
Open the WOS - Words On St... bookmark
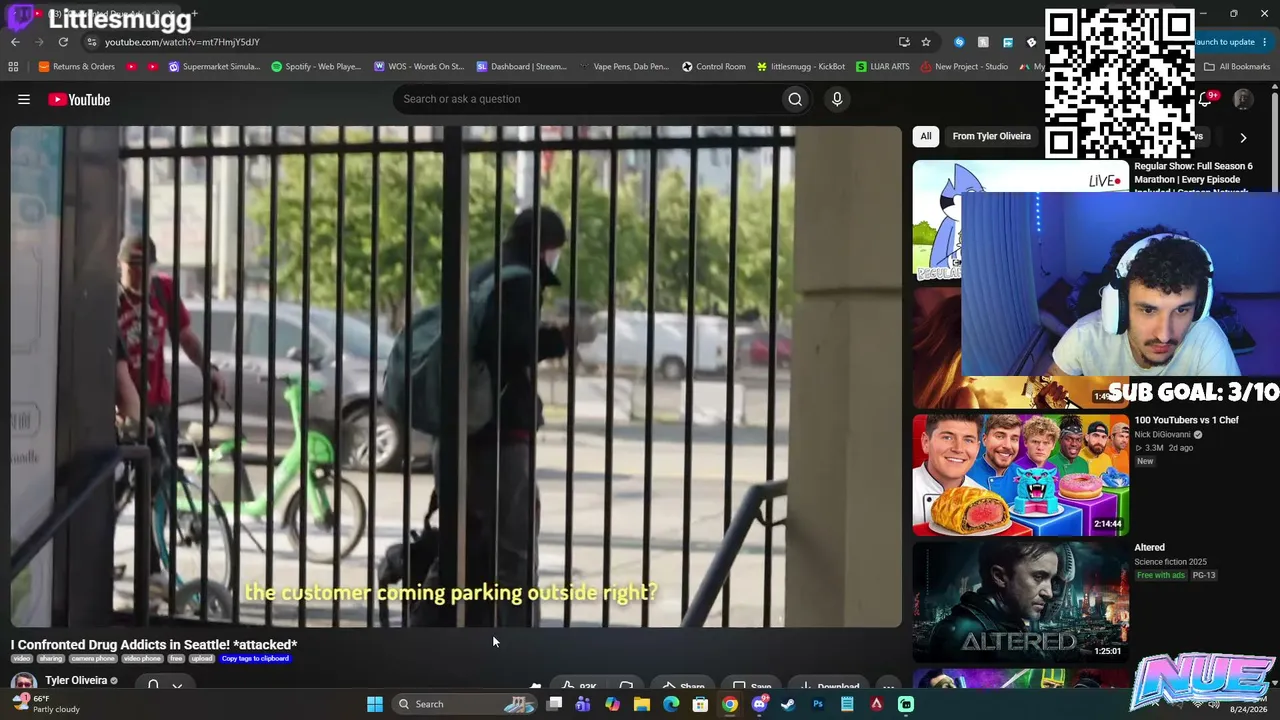tap(419, 67)
